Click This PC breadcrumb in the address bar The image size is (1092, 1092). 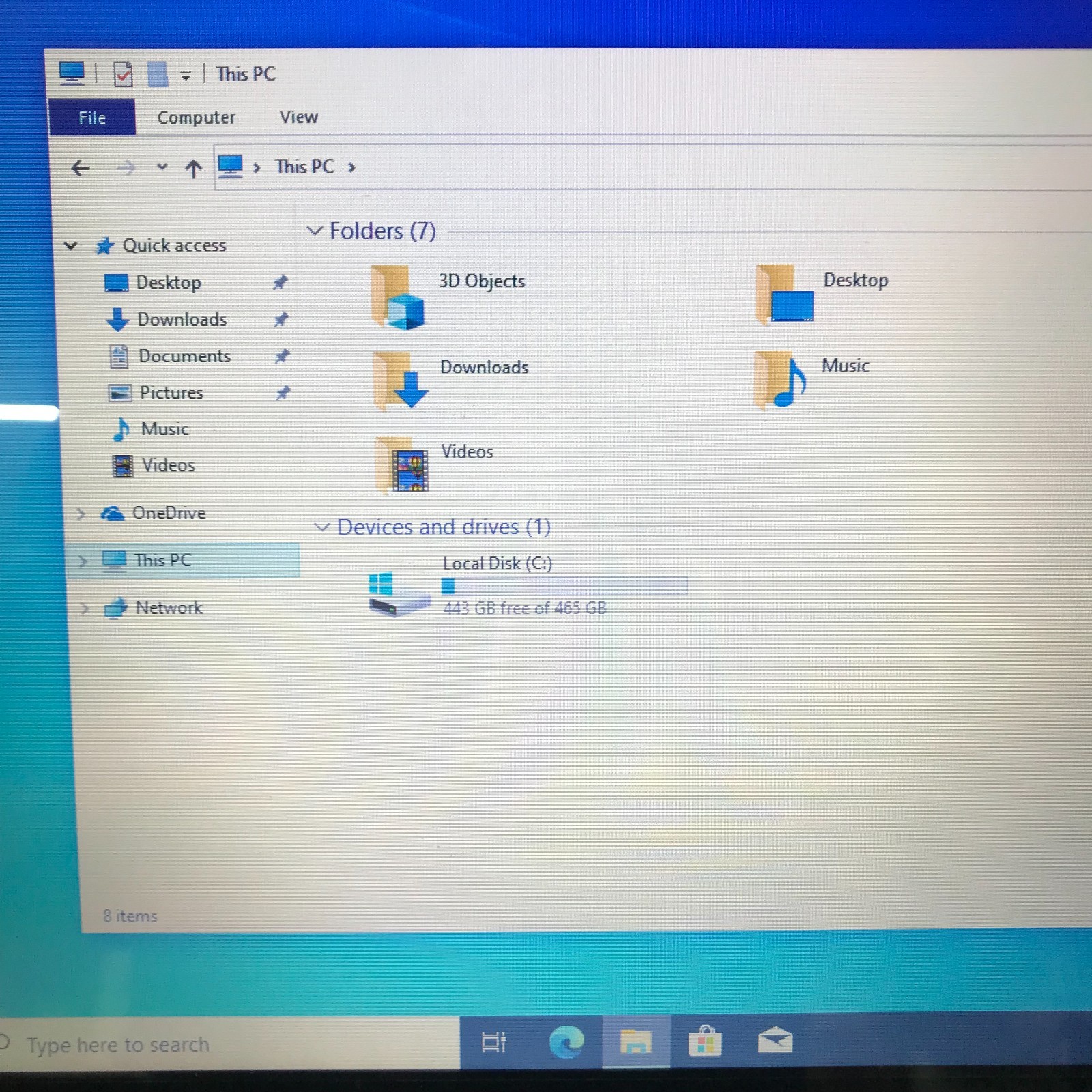coord(304,167)
